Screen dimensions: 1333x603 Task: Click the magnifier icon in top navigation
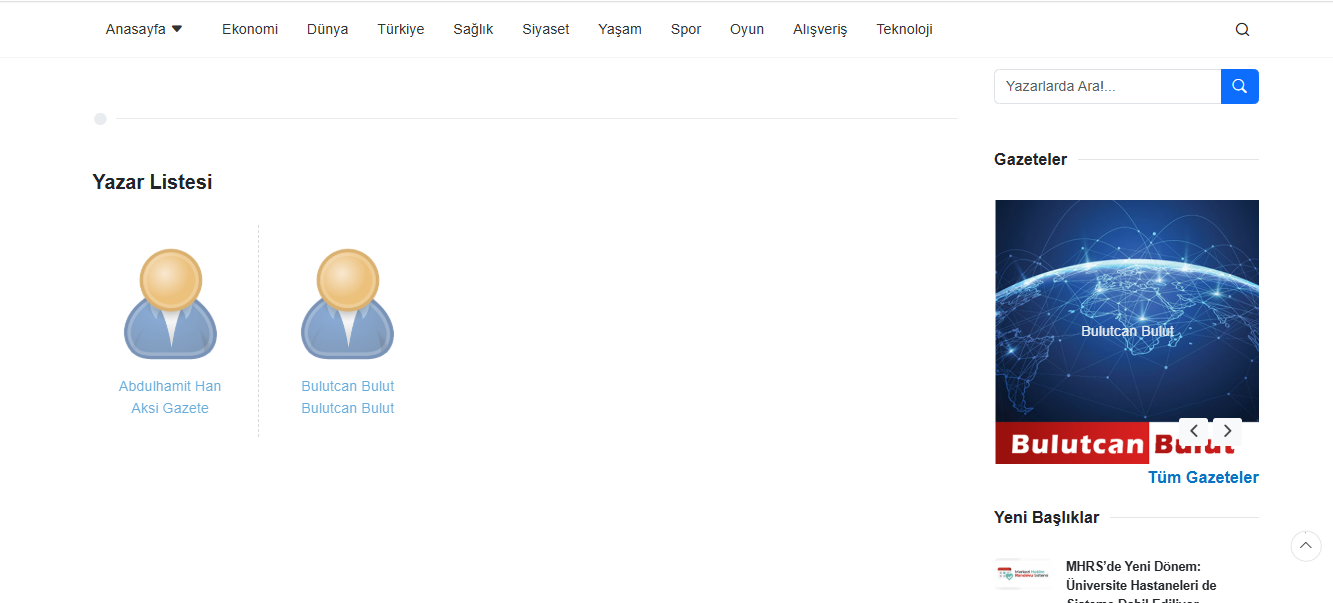click(x=1242, y=30)
